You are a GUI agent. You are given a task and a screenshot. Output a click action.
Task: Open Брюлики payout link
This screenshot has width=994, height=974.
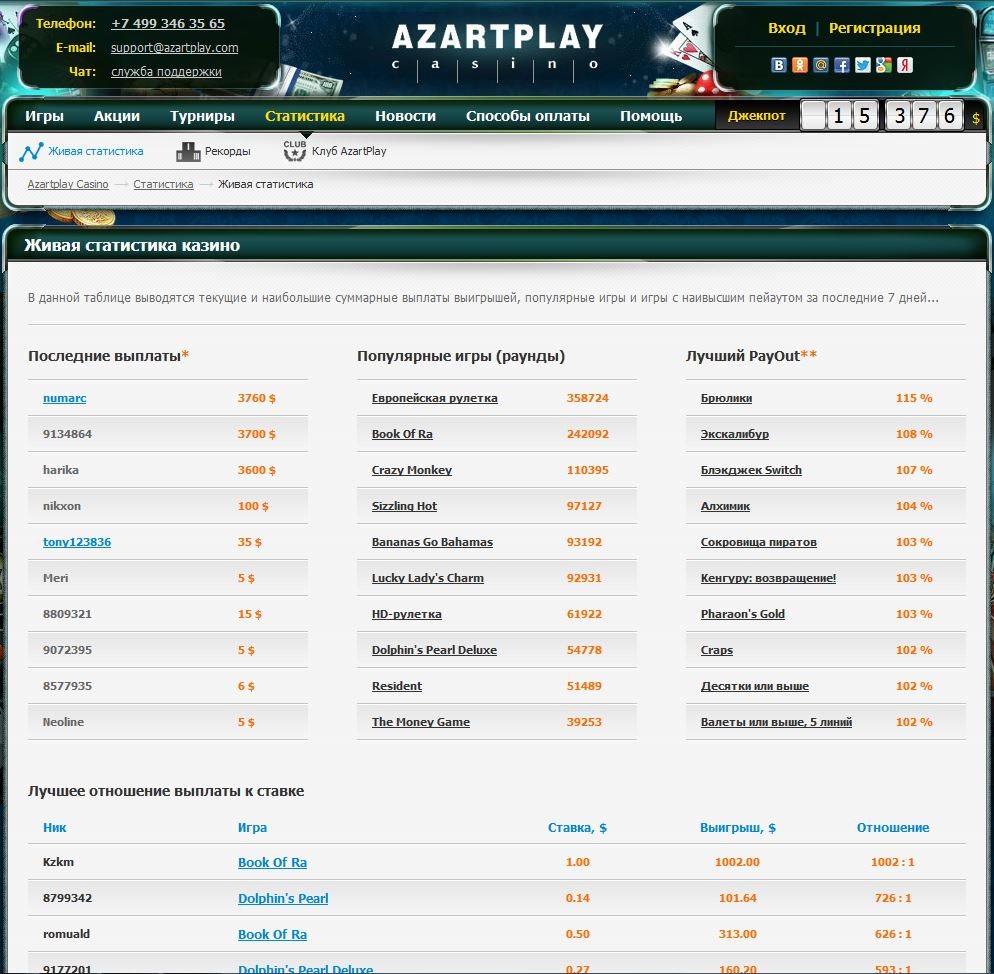pos(726,398)
